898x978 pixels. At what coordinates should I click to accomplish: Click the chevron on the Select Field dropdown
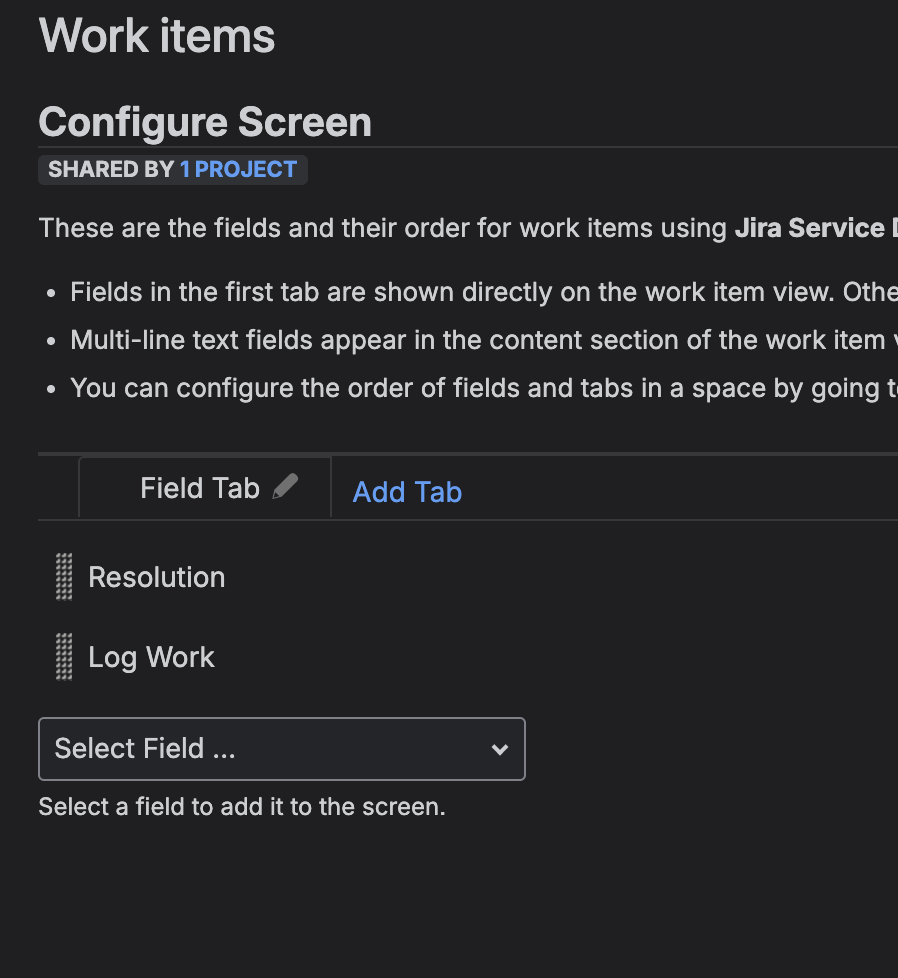pyautogui.click(x=499, y=749)
